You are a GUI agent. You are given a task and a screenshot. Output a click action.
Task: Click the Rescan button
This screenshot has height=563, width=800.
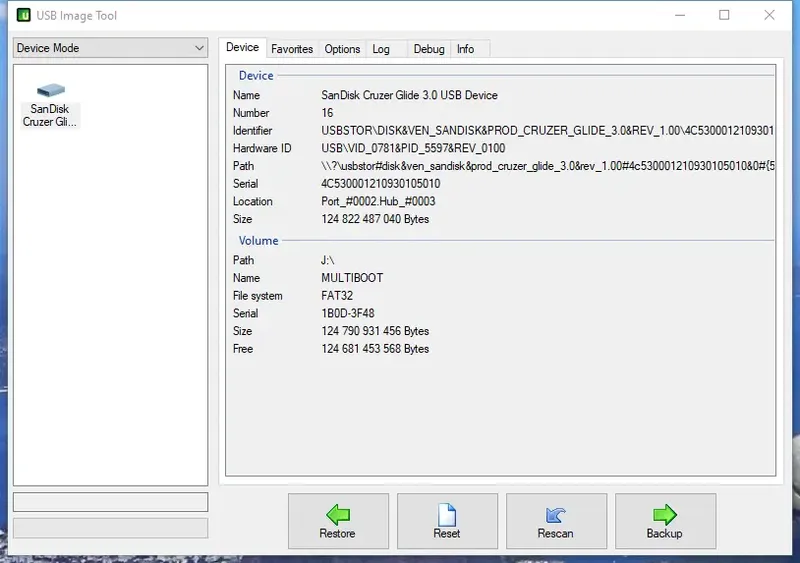click(x=556, y=521)
